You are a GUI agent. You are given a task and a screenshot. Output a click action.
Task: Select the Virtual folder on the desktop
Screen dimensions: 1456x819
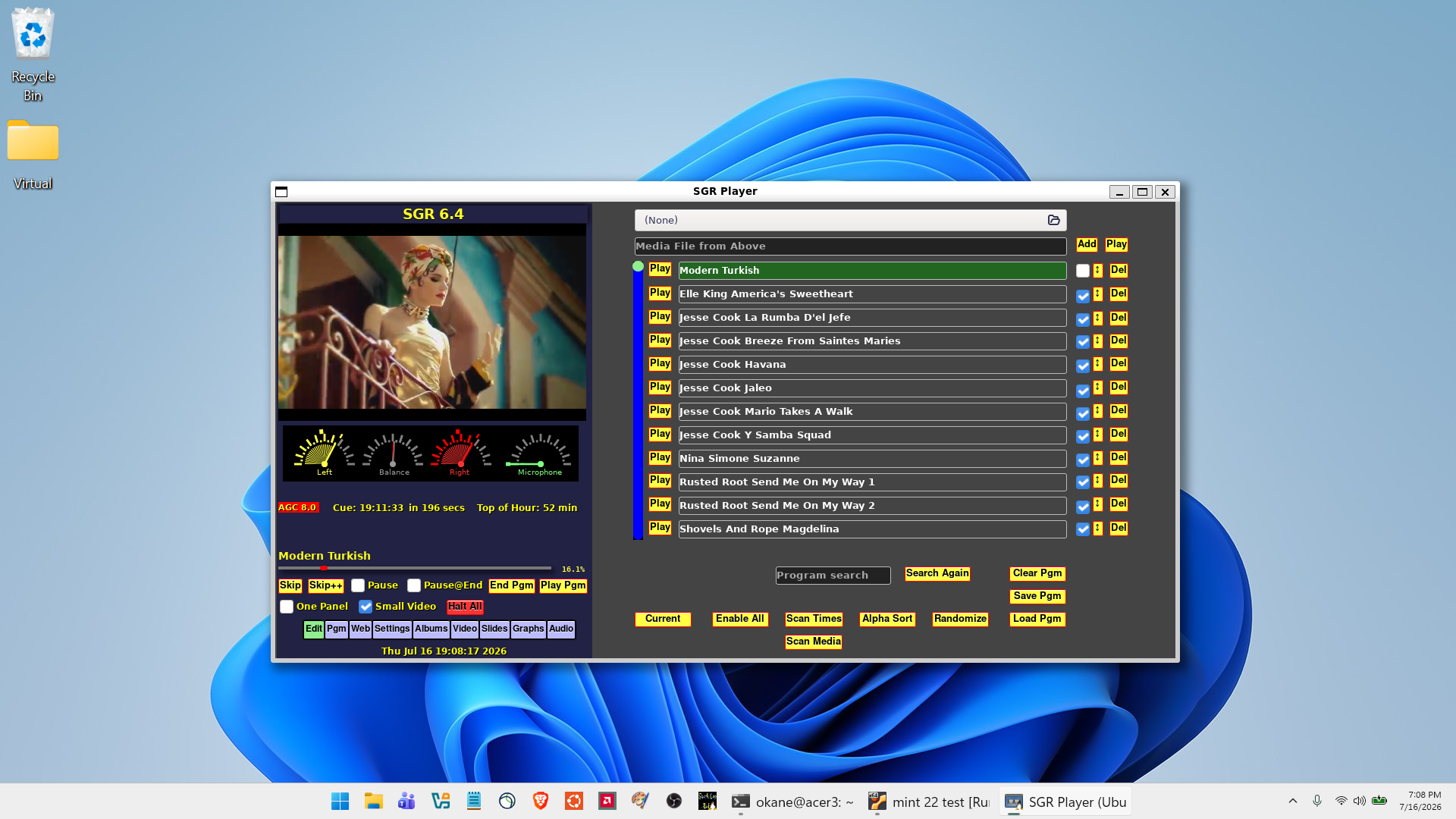pyautogui.click(x=33, y=155)
